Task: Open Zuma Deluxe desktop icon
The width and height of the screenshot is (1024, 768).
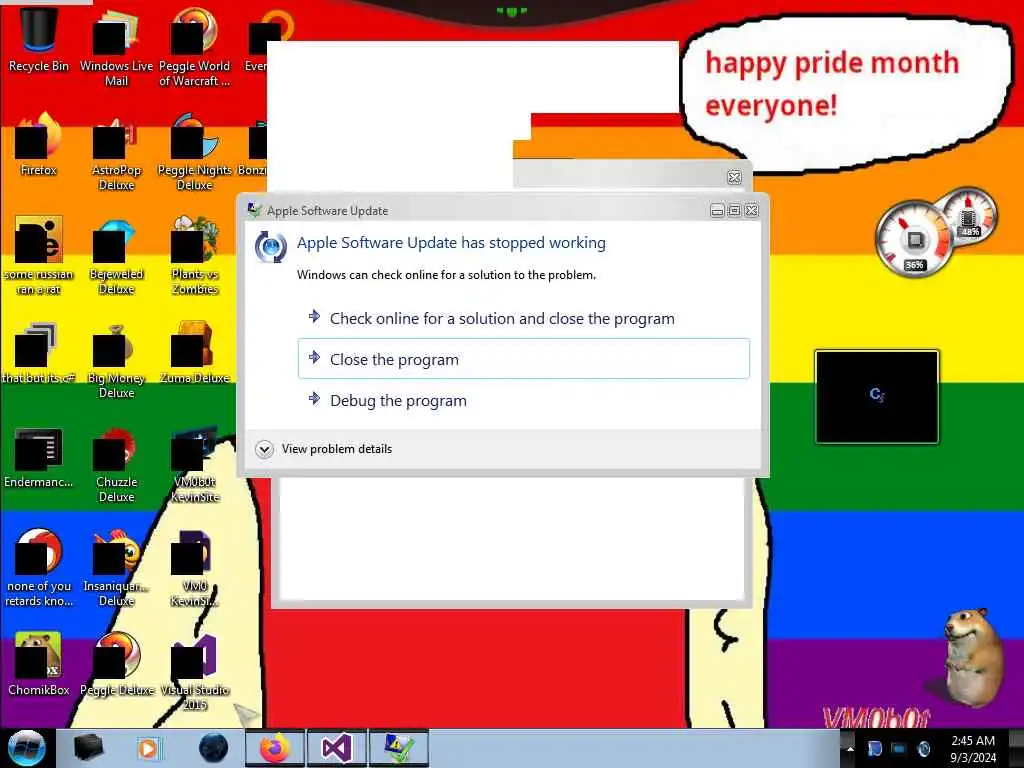Action: (x=195, y=353)
